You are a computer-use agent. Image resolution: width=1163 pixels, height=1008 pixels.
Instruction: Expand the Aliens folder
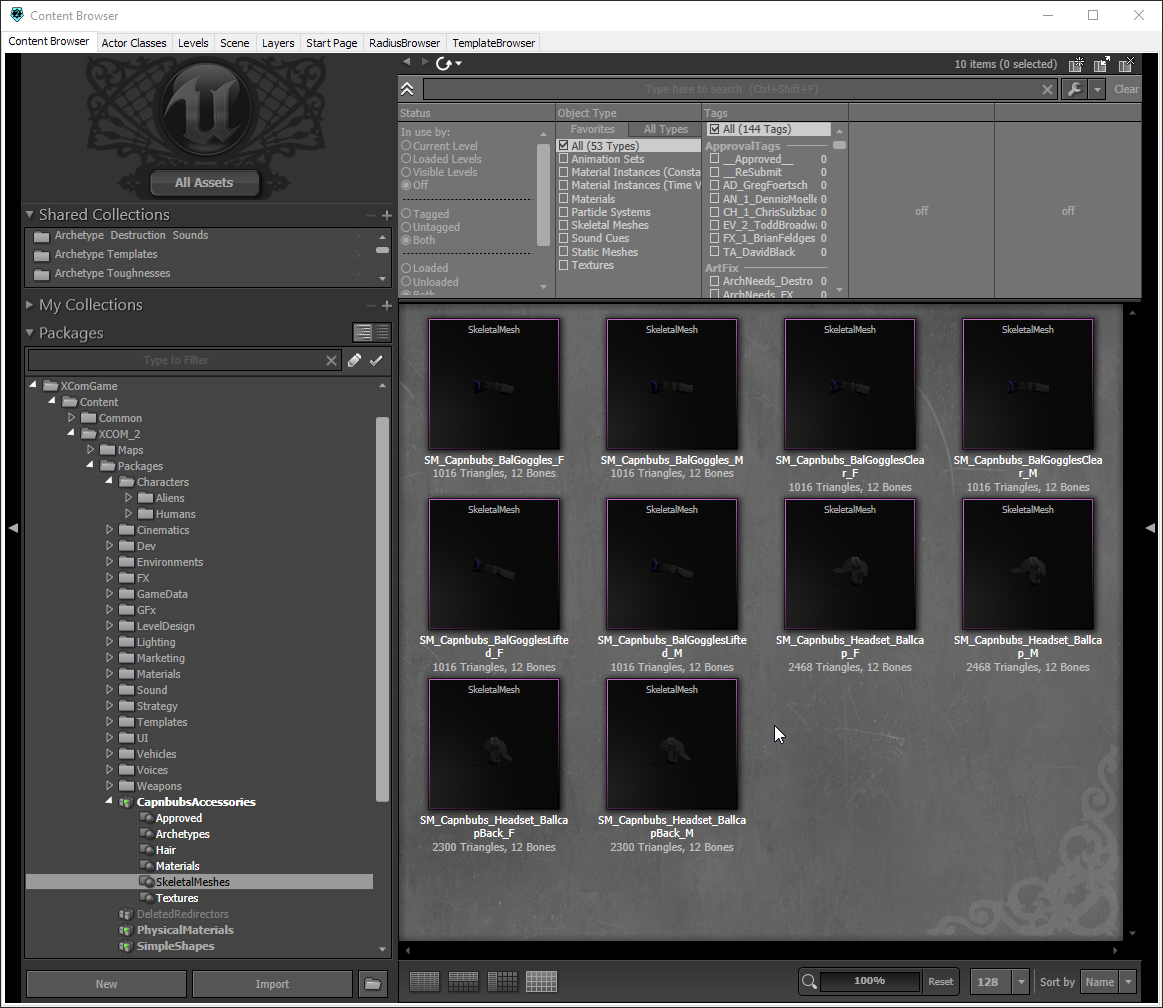coord(128,498)
